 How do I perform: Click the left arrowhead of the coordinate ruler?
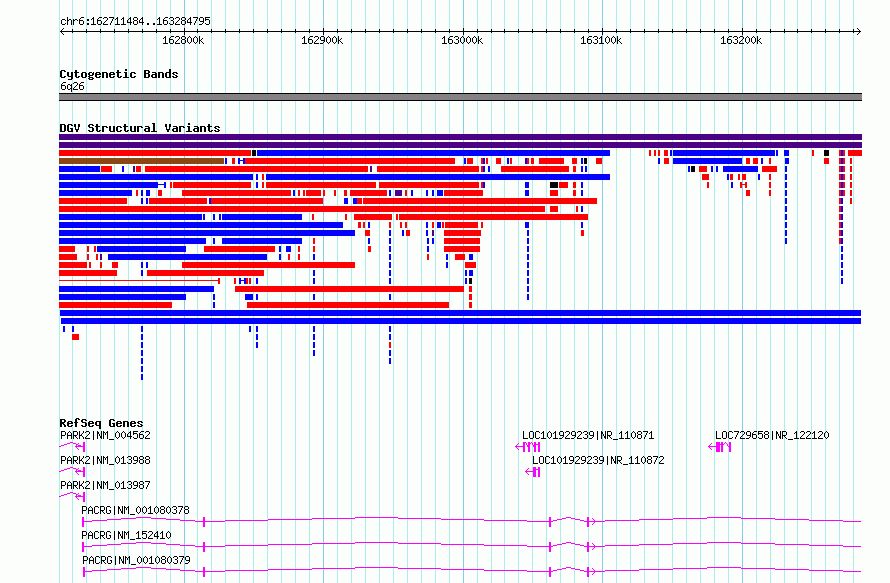pos(62,32)
